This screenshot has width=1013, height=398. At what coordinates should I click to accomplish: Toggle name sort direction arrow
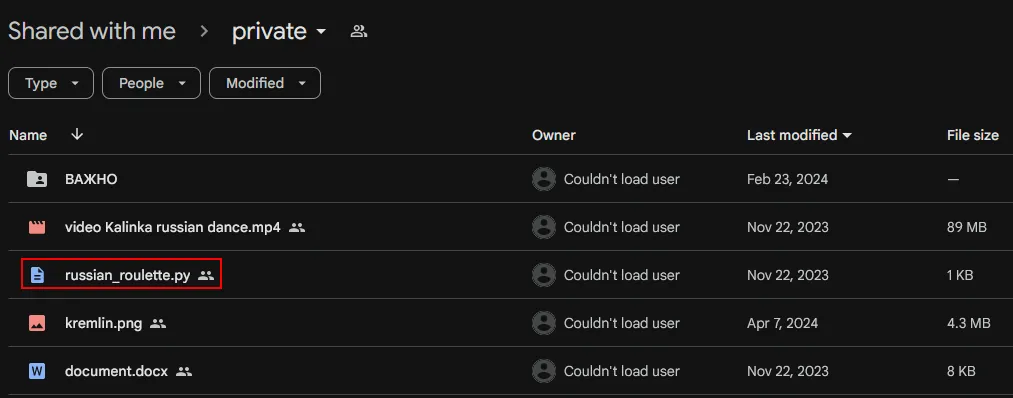[77, 134]
